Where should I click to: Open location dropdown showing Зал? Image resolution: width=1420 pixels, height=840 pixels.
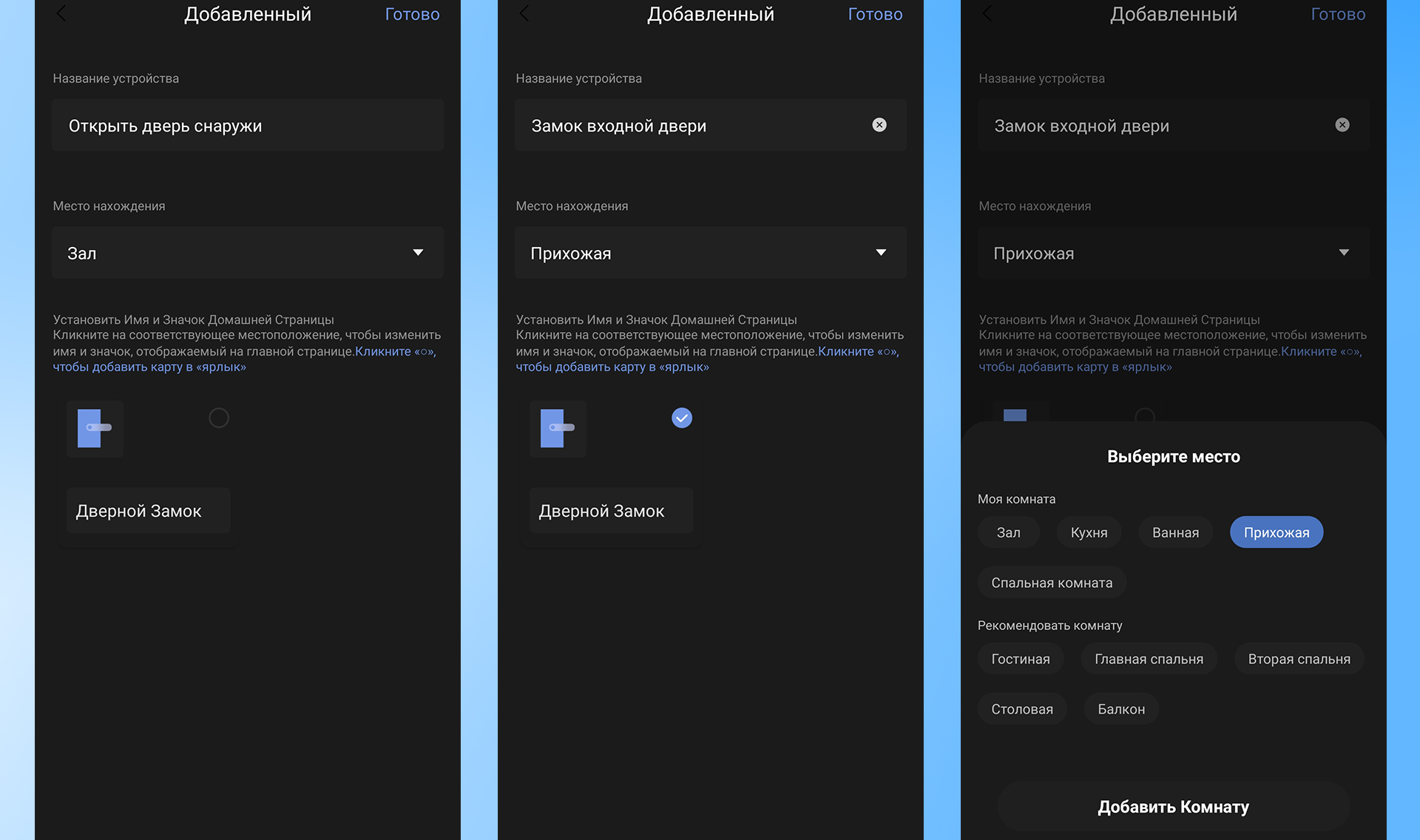[248, 253]
